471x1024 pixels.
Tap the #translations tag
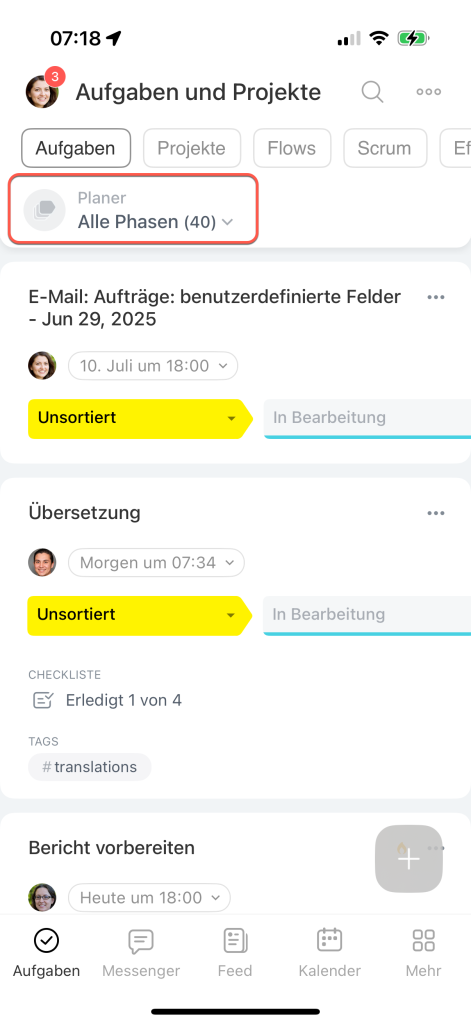[89, 767]
